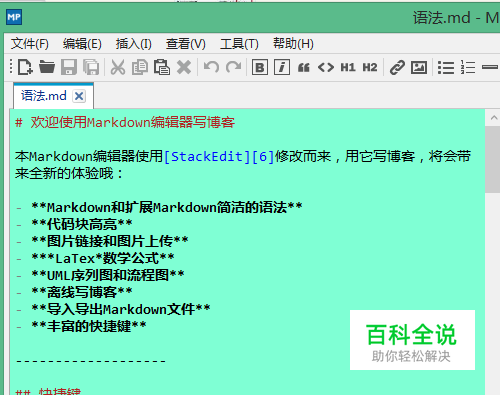
Task: Click the line **图片链接和图片上传**
Action: [110, 241]
